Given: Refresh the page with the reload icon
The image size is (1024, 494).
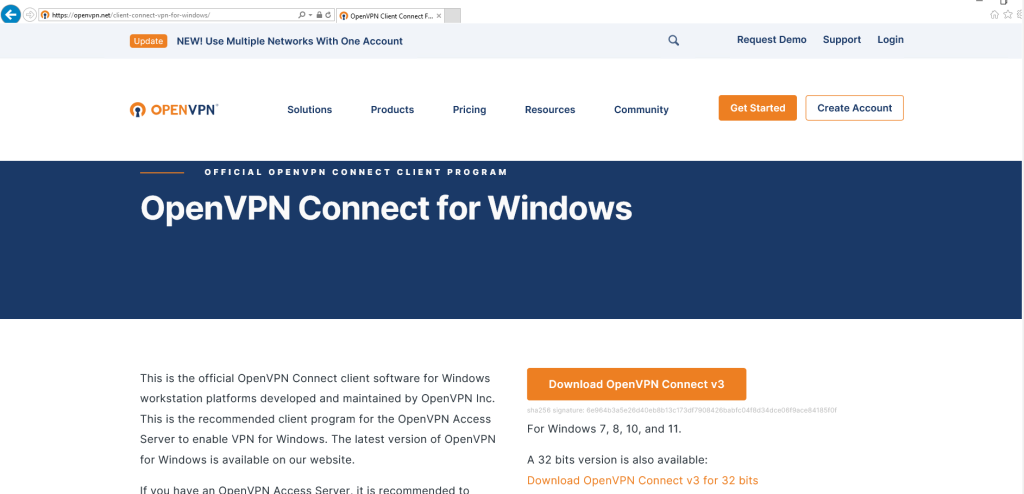Looking at the screenshot, I should [327, 14].
